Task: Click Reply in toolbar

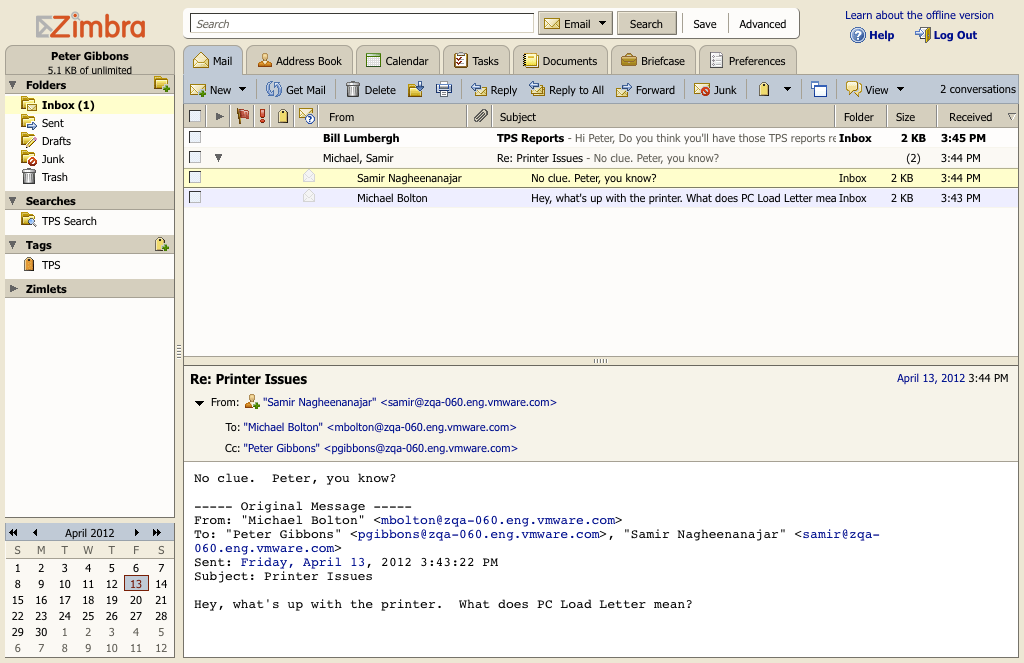Action: [x=494, y=89]
